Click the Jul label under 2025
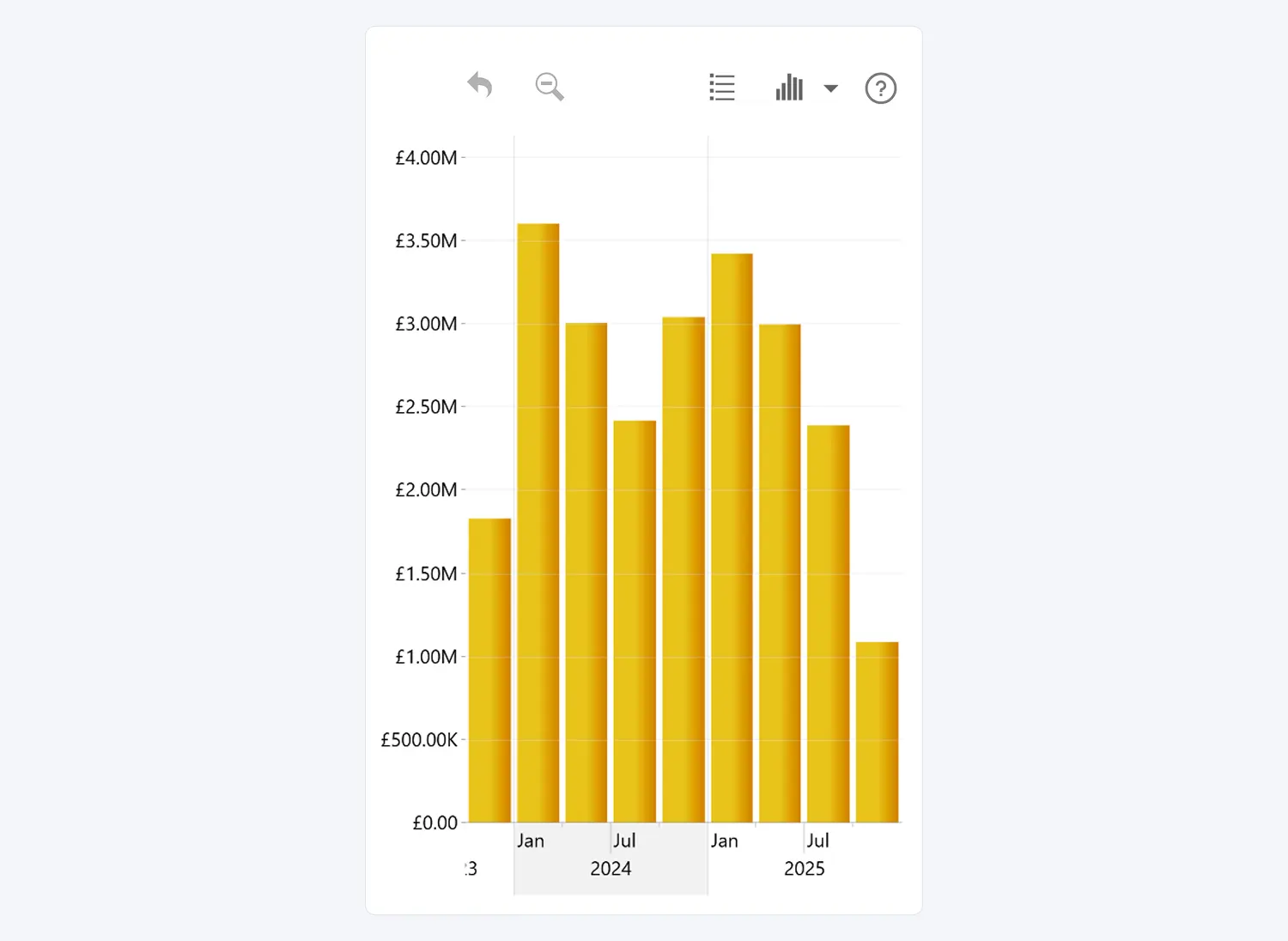 tap(817, 841)
